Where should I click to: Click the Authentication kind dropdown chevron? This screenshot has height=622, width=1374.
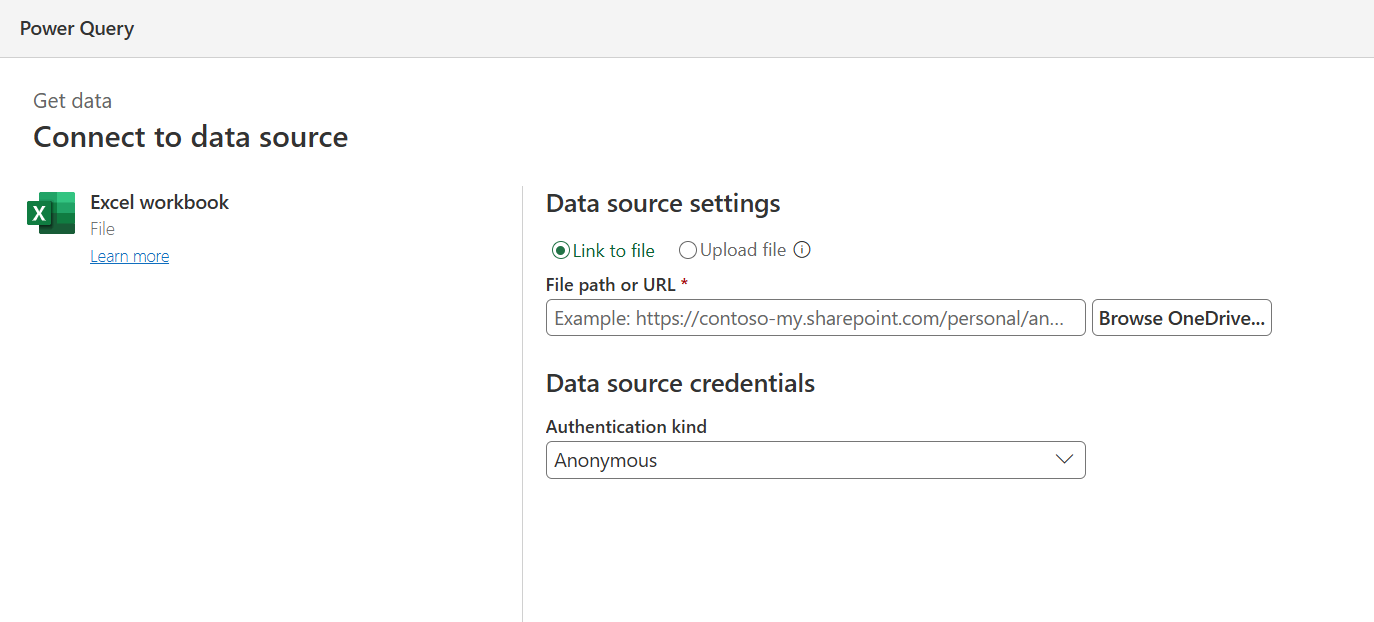point(1064,459)
